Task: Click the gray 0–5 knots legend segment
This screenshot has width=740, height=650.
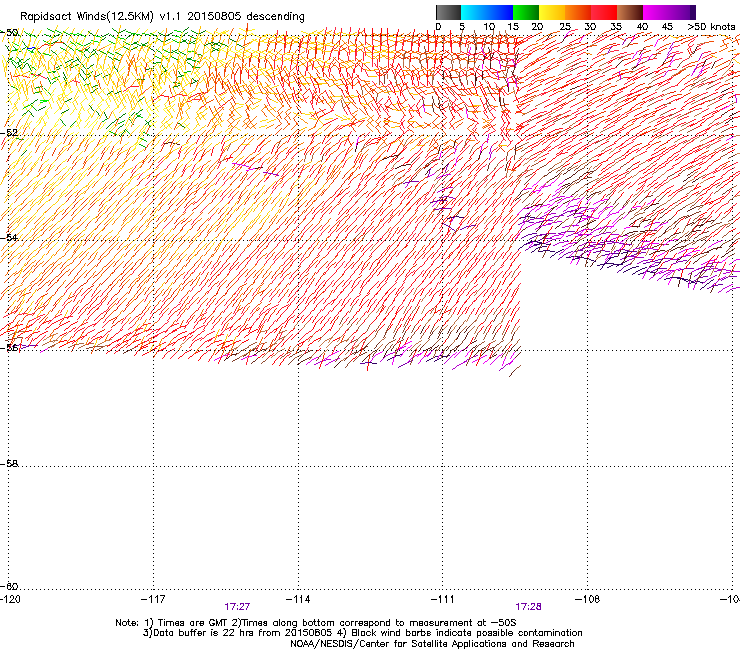Action: 448,12
